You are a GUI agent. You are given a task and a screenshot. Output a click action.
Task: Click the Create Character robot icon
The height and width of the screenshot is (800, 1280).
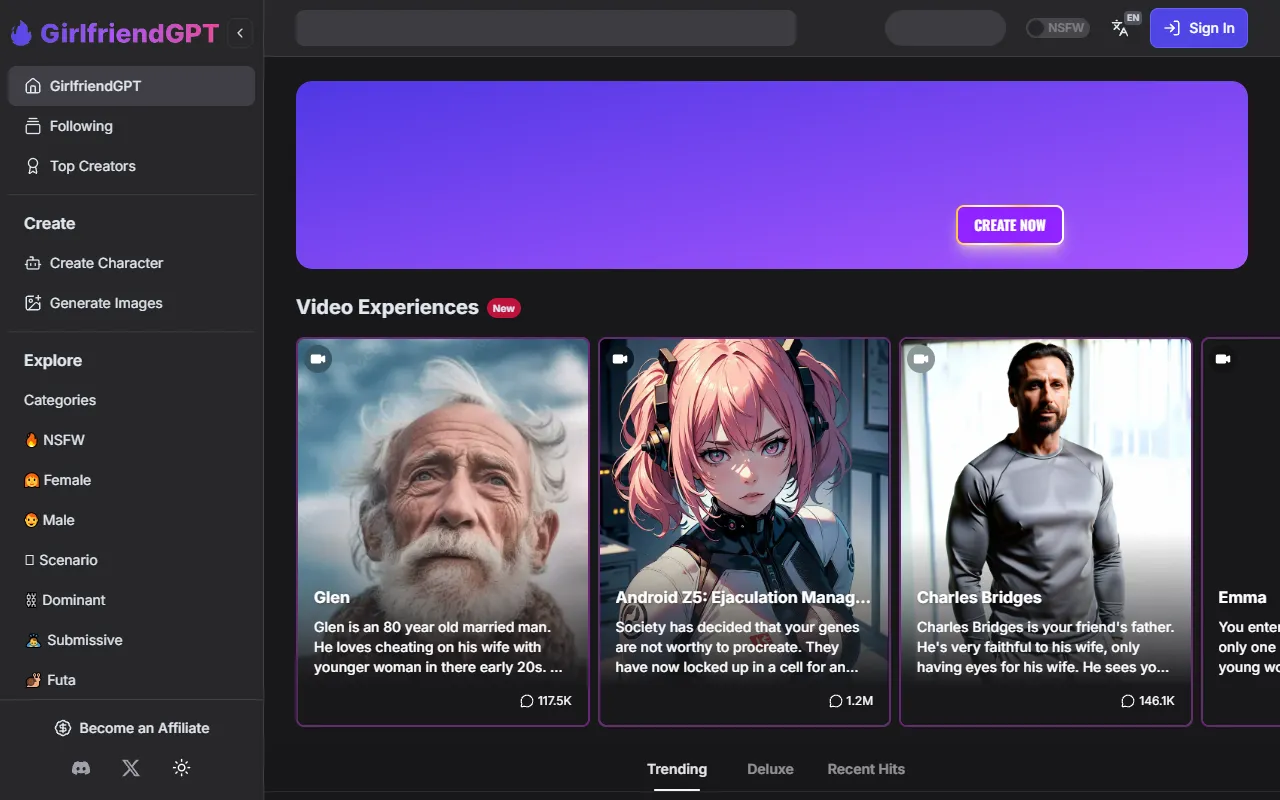pyautogui.click(x=33, y=263)
